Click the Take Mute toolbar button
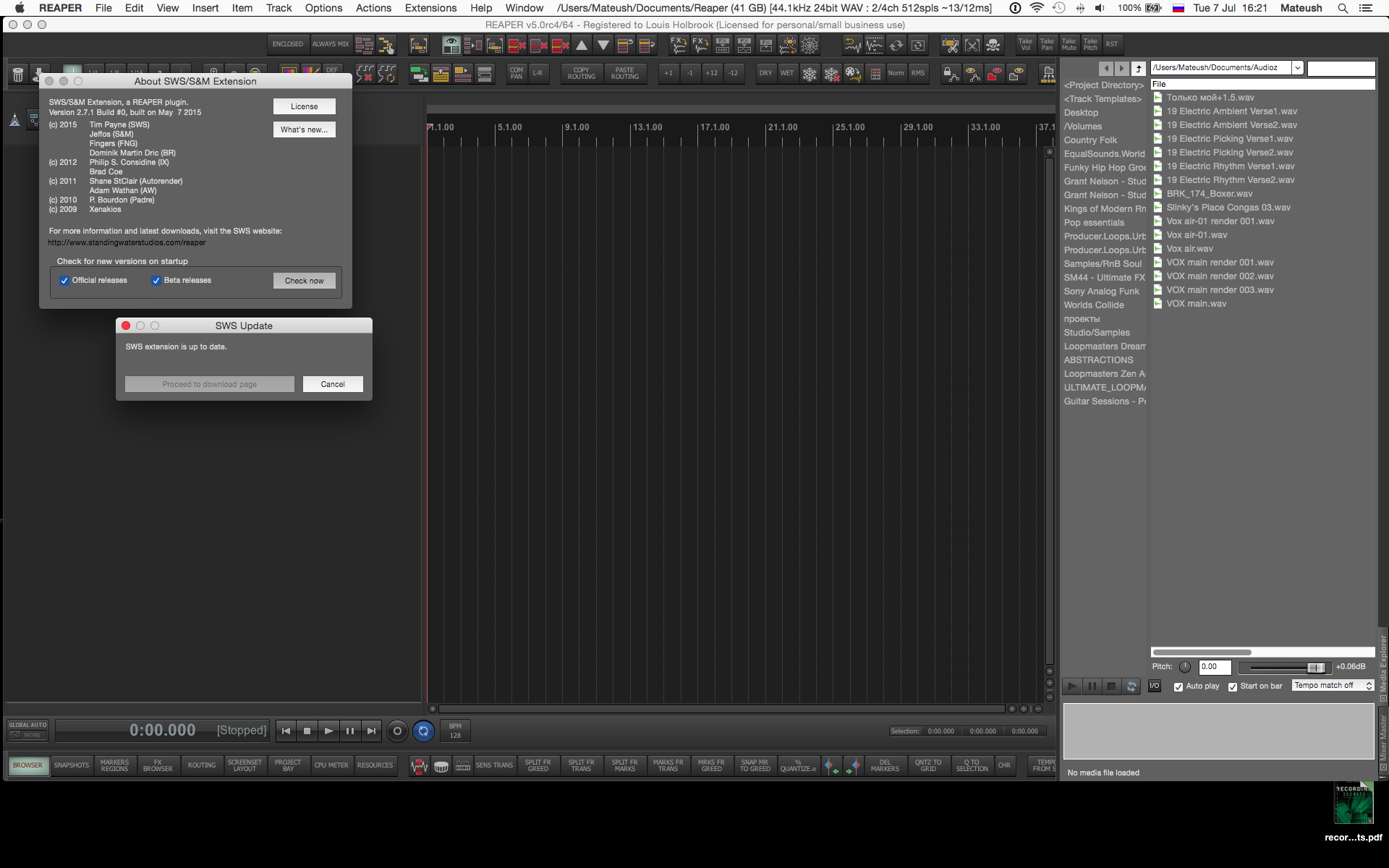This screenshot has width=1389, height=868. pyautogui.click(x=1069, y=44)
